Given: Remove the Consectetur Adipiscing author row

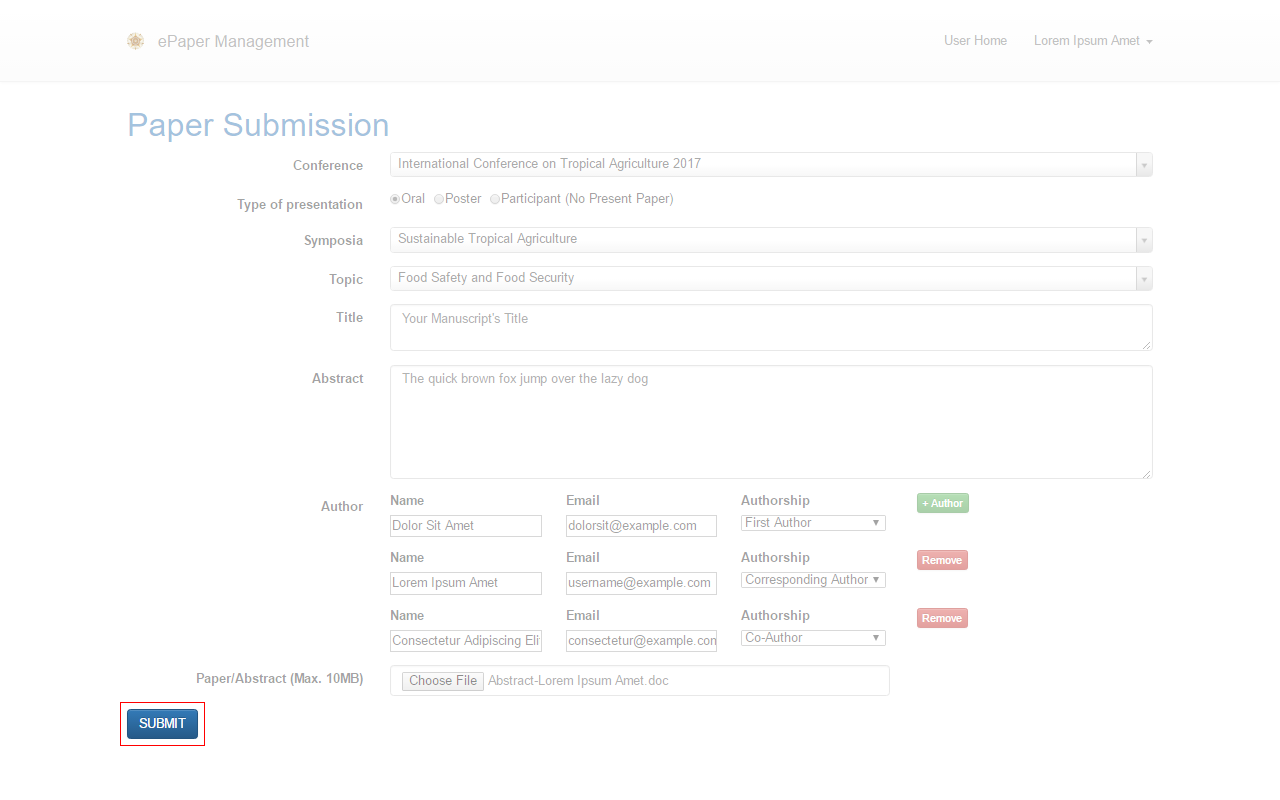Looking at the screenshot, I should (942, 618).
